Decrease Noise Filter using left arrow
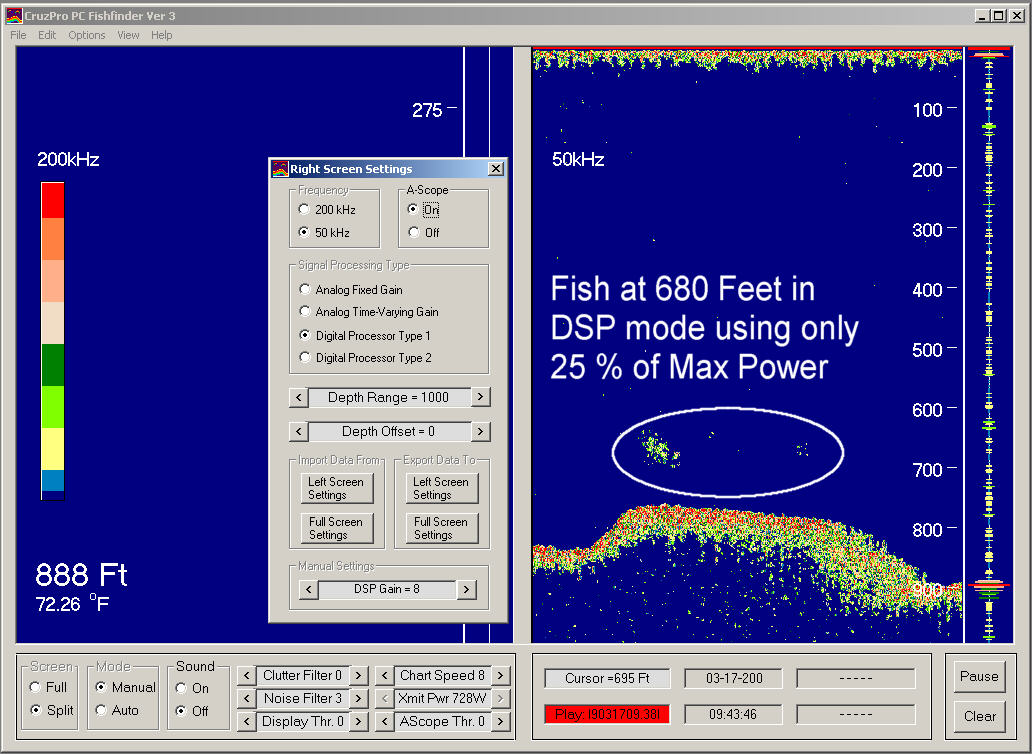This screenshot has height=754, width=1032. click(x=245, y=698)
